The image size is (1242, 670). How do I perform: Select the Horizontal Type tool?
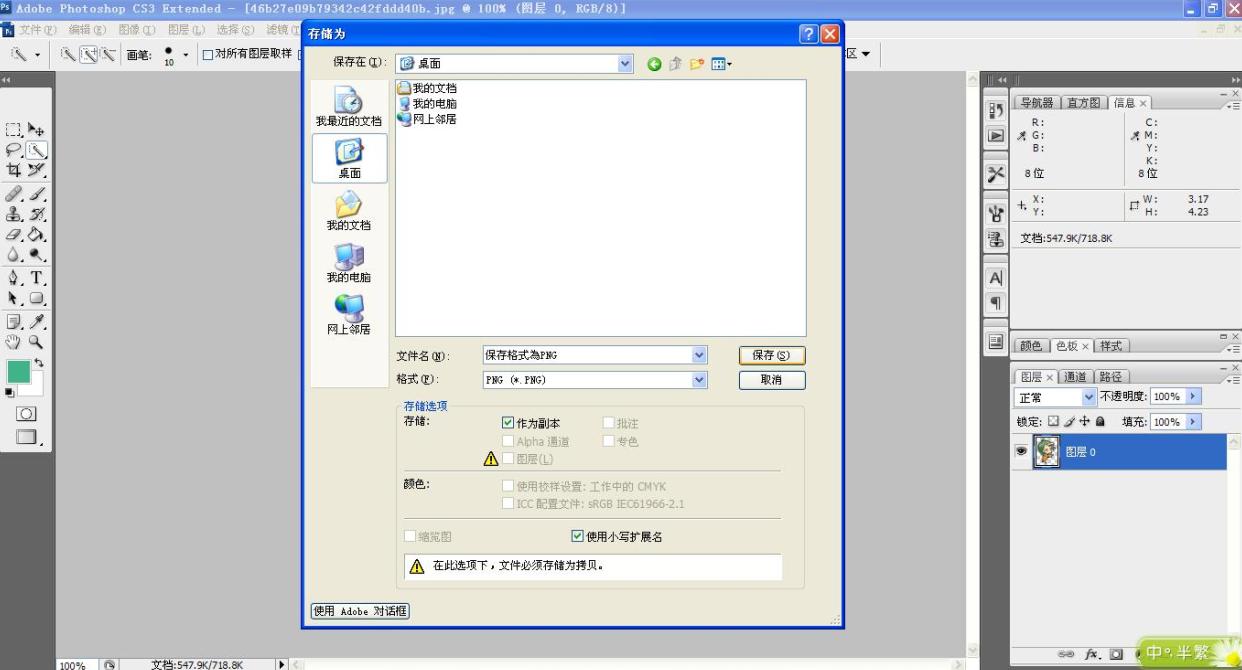coord(37,278)
